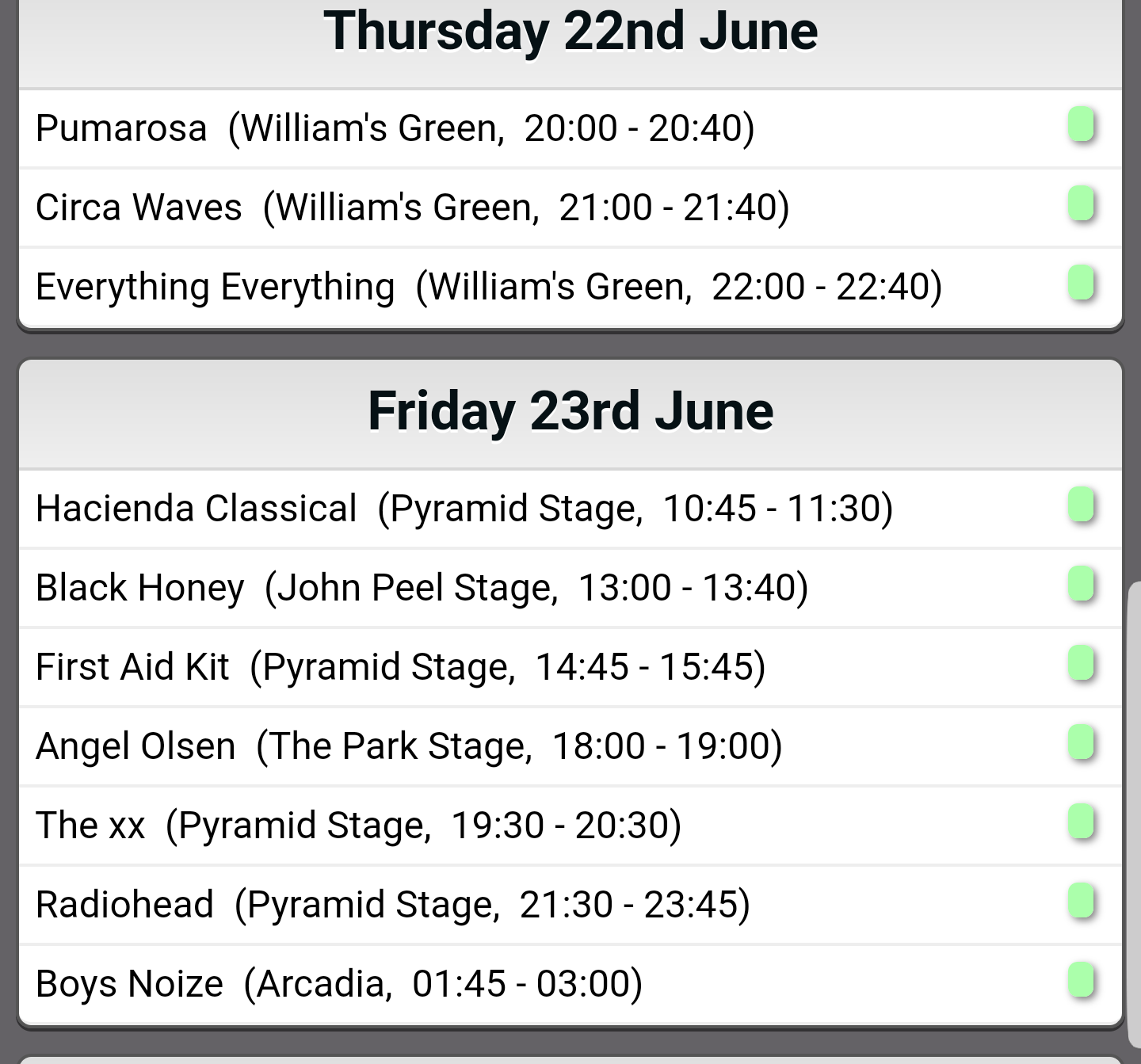1141x1064 pixels.
Task: Select the Circa Waves 21:00 row
Action: pyautogui.click(x=570, y=208)
